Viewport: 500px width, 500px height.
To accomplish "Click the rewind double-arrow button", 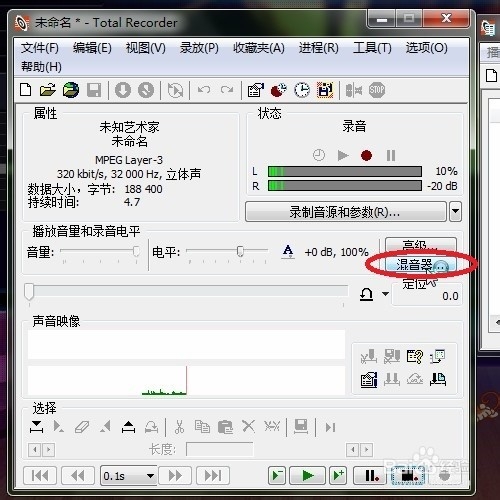I will tap(78, 475).
